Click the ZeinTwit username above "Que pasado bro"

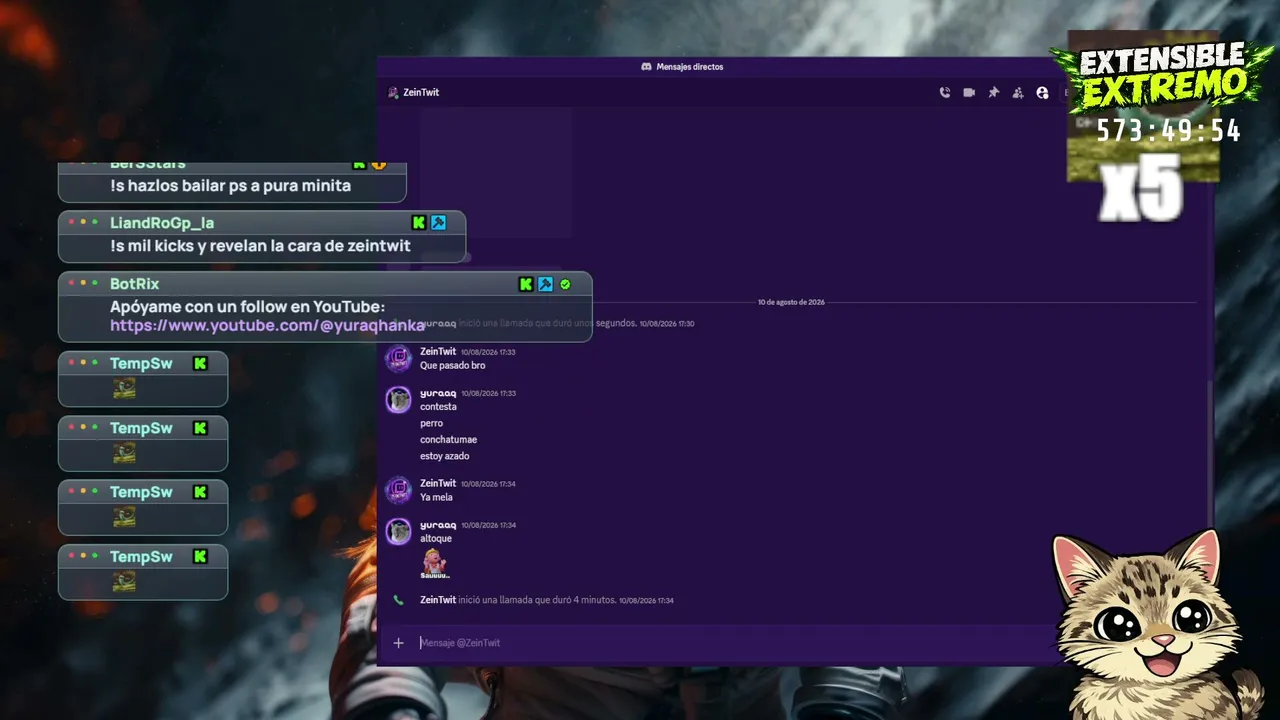[x=438, y=352]
